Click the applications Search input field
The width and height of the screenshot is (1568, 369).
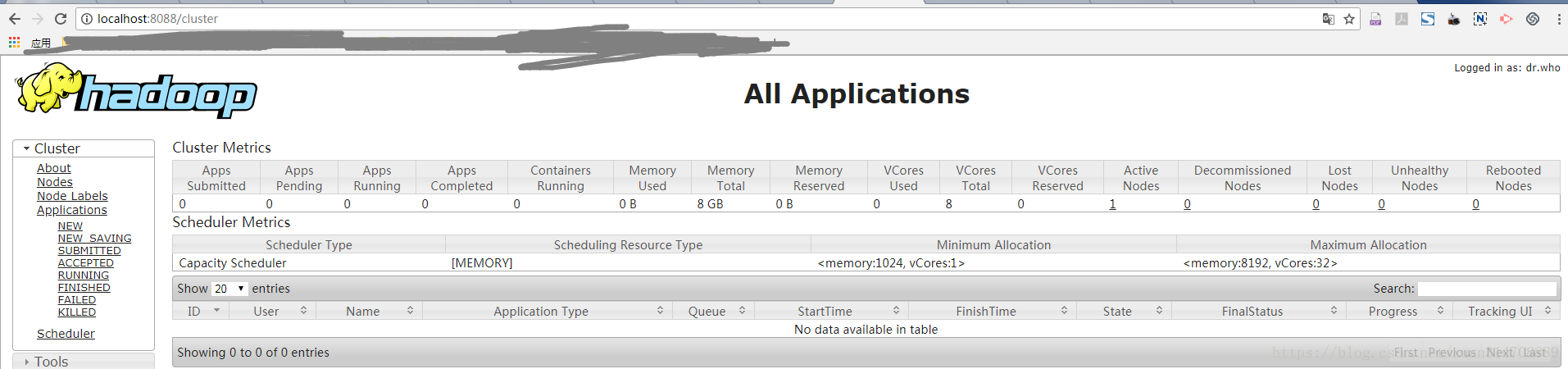[1487, 289]
